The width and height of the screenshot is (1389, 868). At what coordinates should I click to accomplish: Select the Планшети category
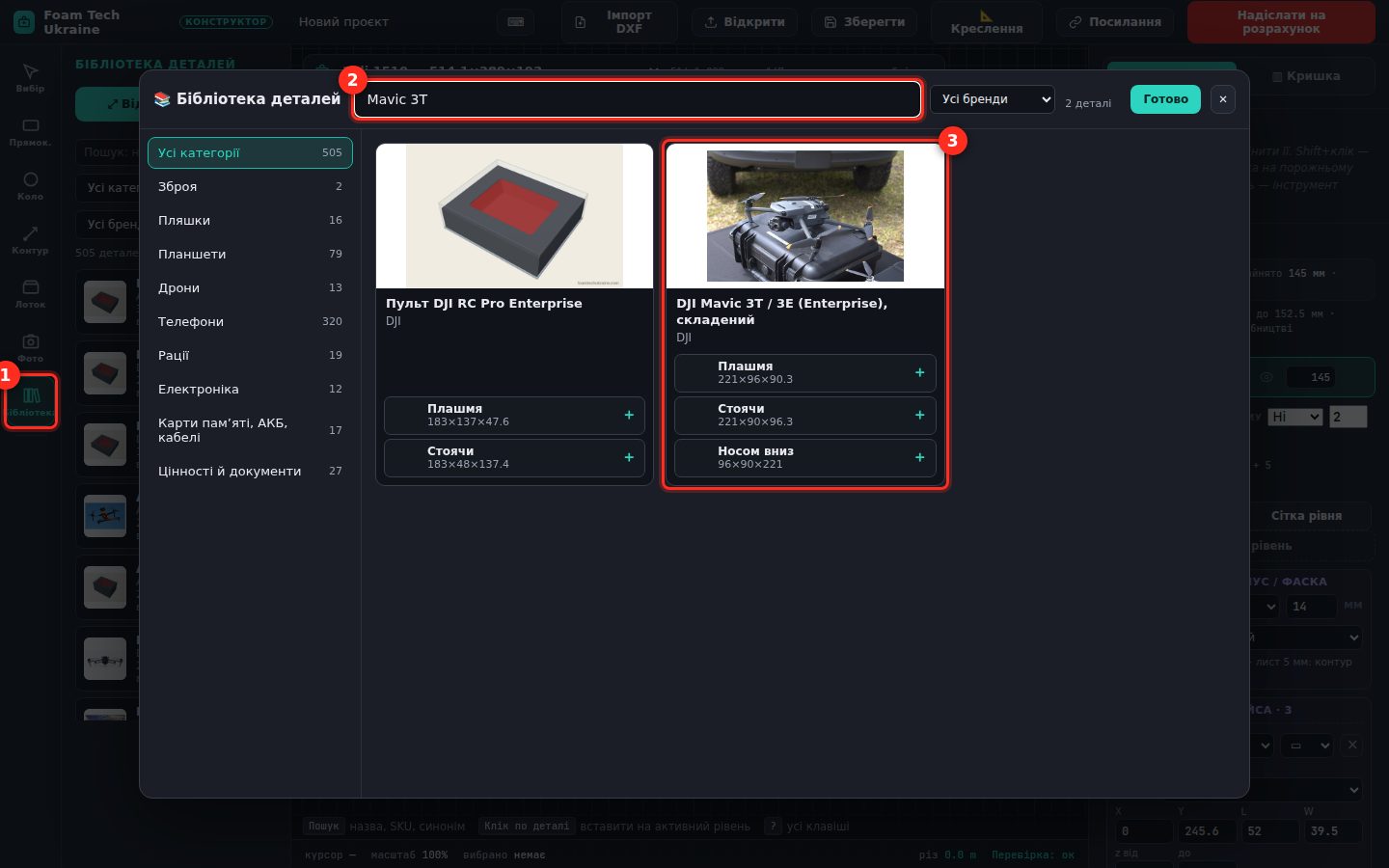[x=250, y=254]
